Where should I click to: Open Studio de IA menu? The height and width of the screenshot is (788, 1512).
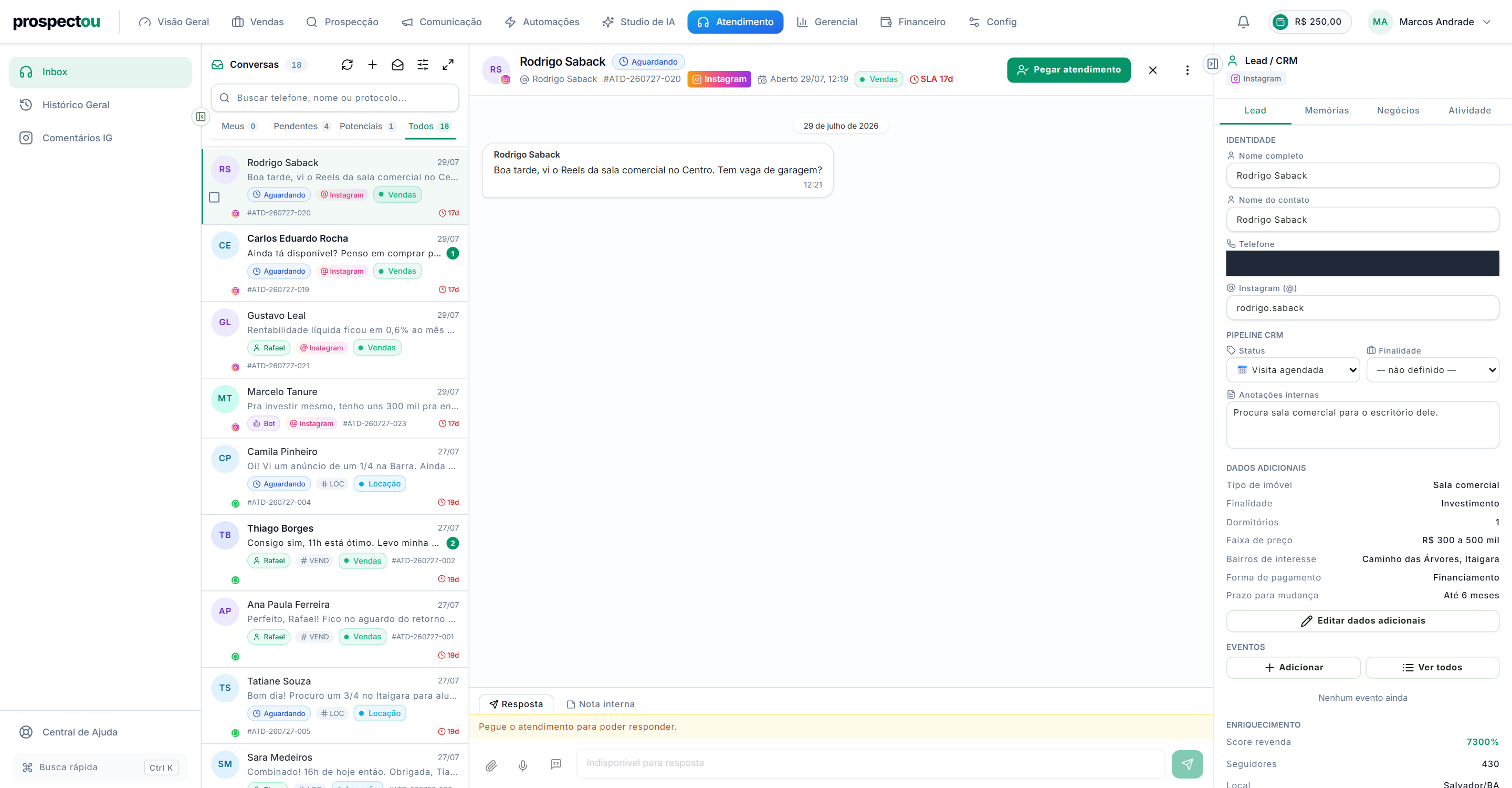[x=638, y=22]
